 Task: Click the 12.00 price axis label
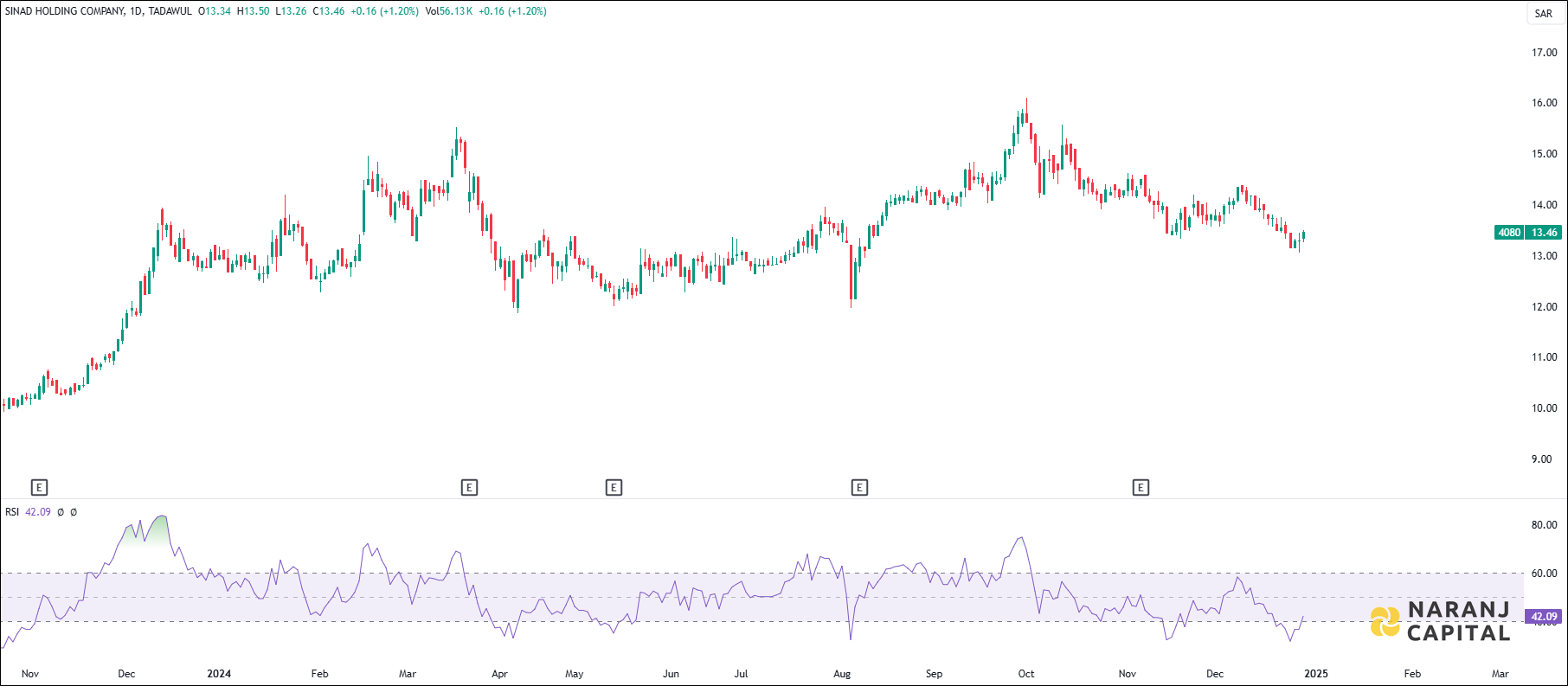point(1544,307)
